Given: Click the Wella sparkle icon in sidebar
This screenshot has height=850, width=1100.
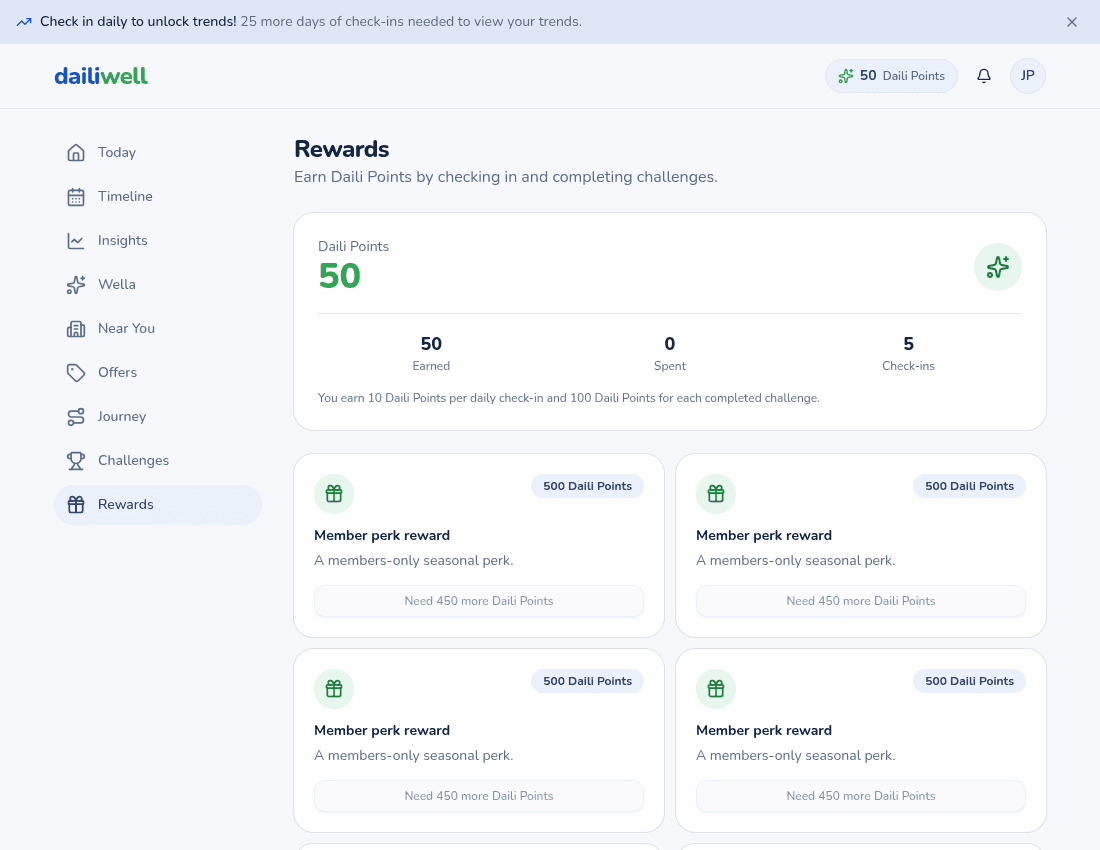Looking at the screenshot, I should click(76, 285).
